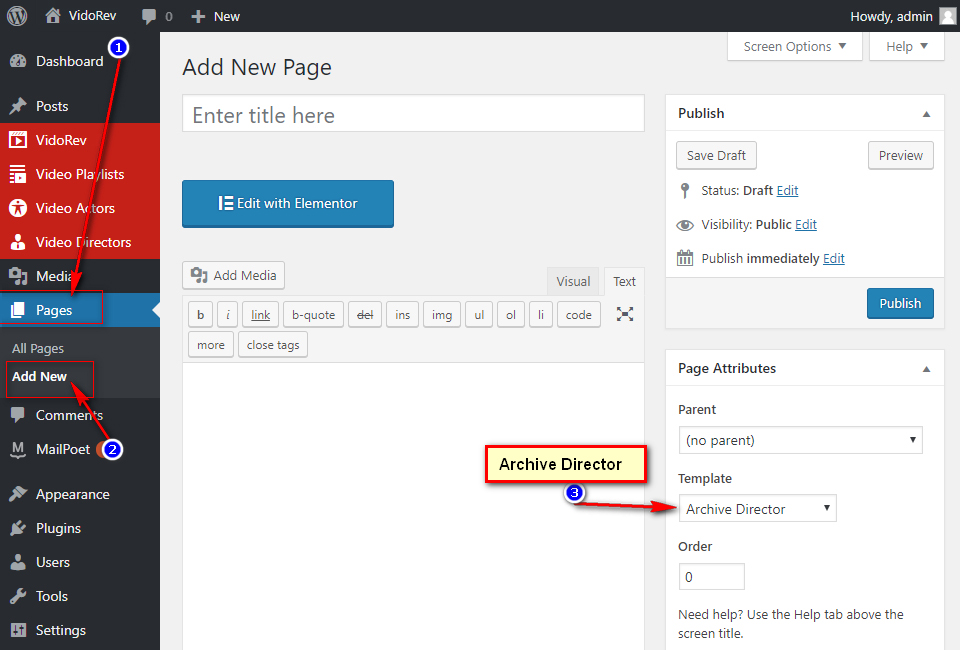The height and width of the screenshot is (650, 960).
Task: Select All Pages submenu item
Action: point(38,348)
